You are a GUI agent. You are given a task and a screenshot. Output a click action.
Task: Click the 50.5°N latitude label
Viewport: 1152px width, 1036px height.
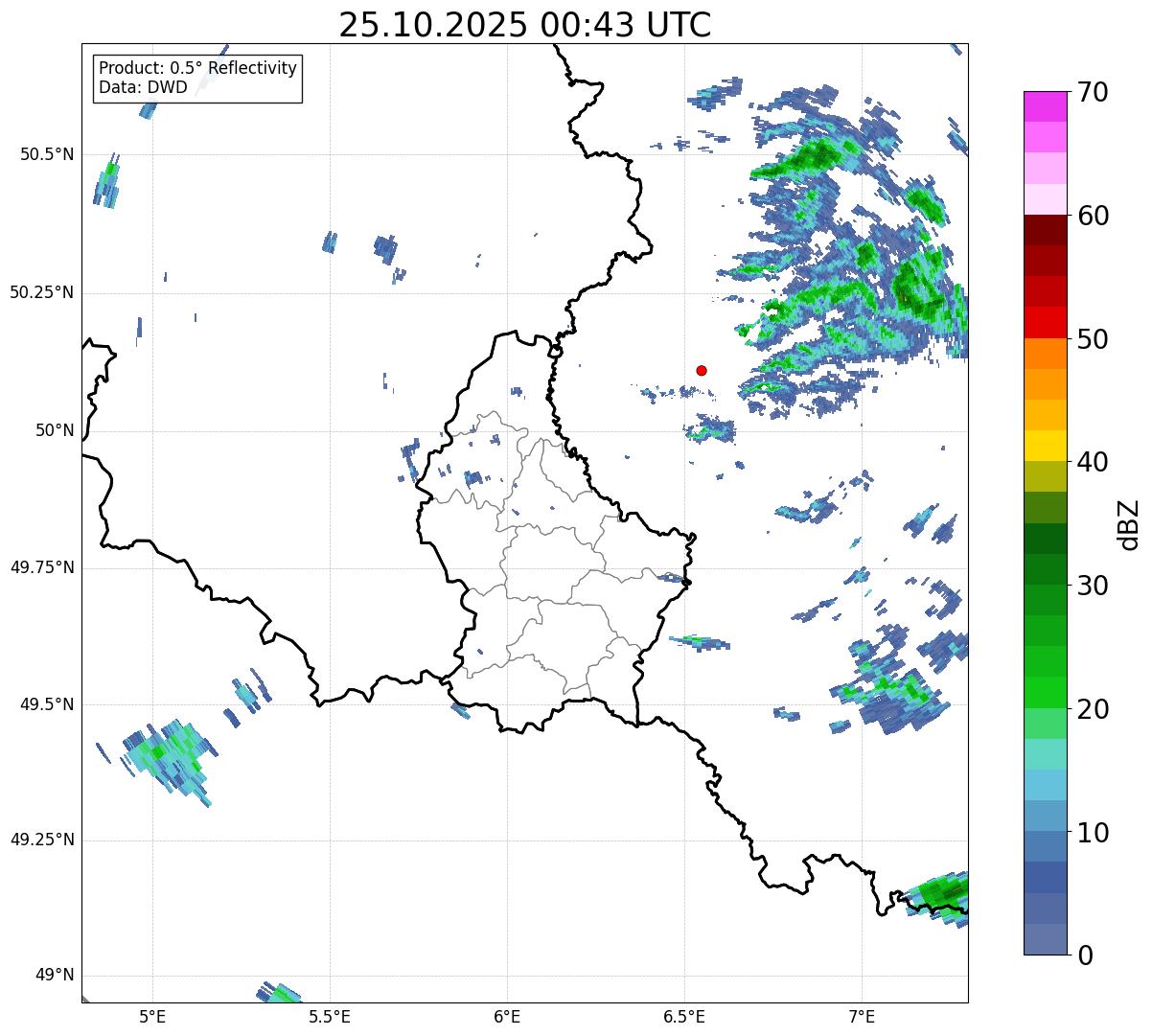point(47,154)
